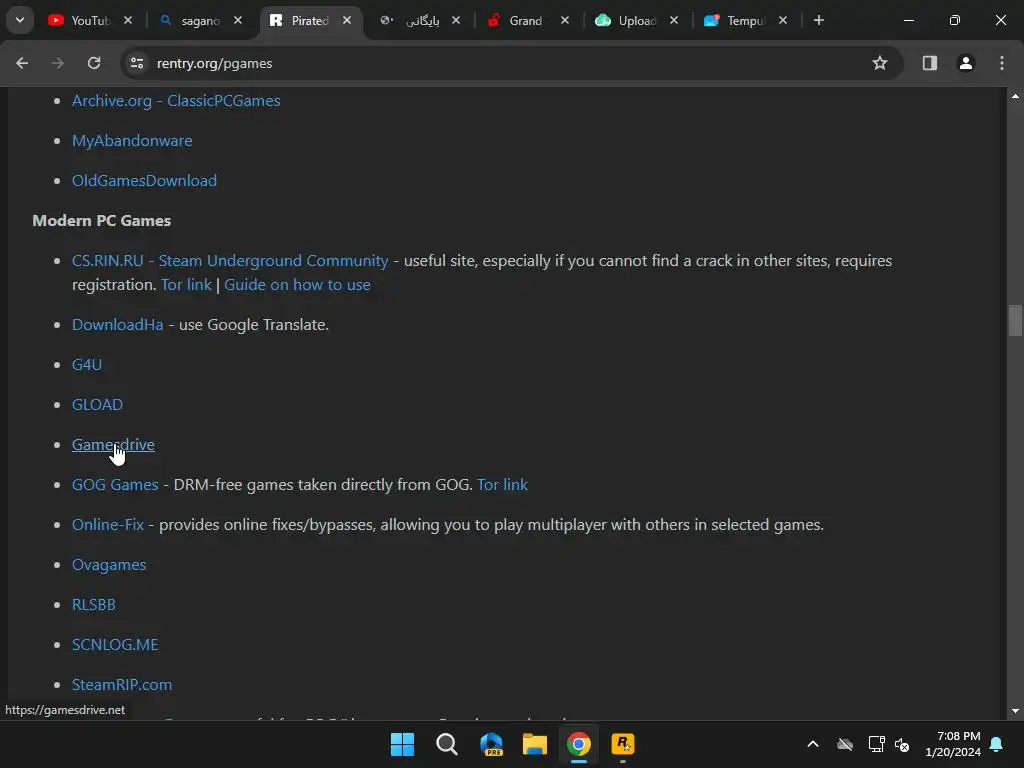
Task: Bookmark this page with star
Action: 880,63
